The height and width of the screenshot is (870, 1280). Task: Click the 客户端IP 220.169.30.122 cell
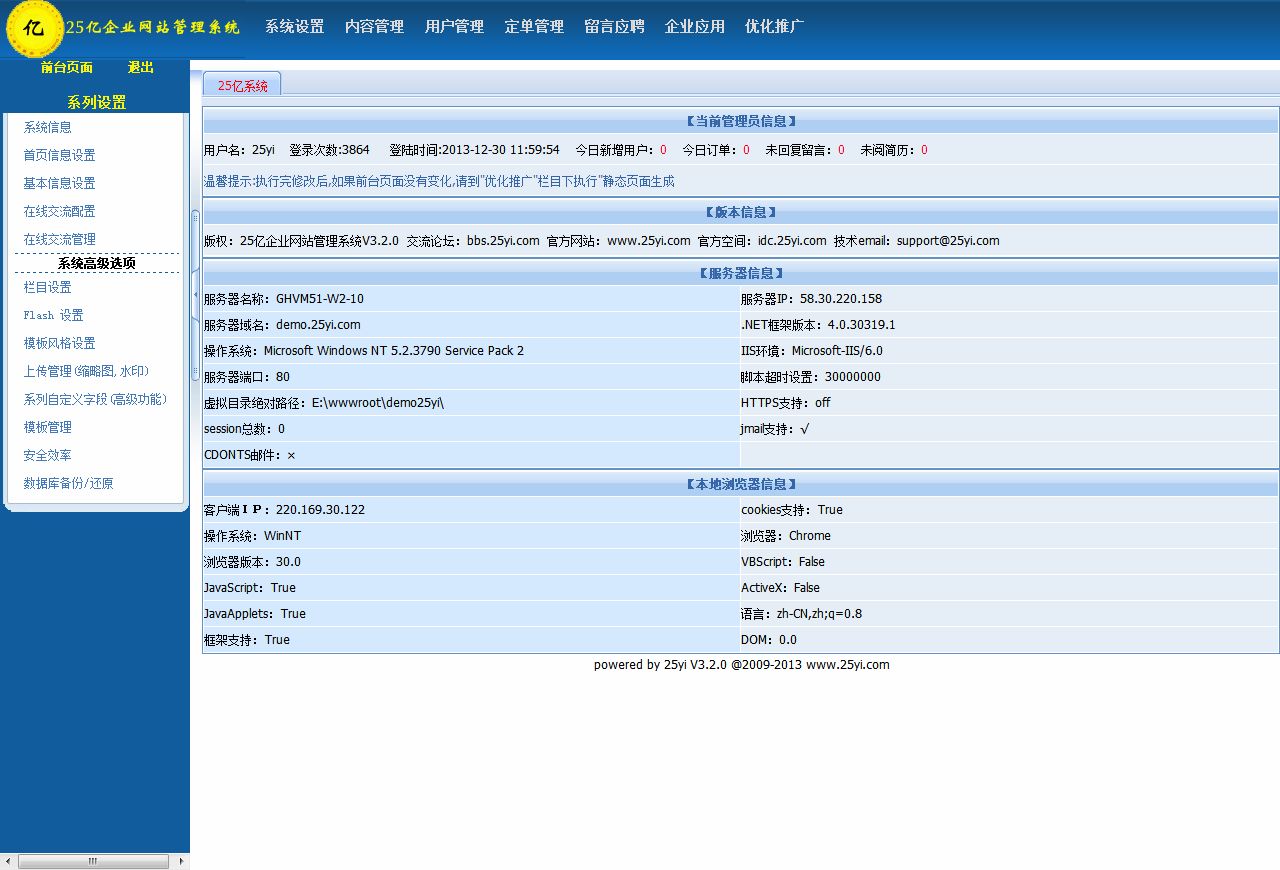pyautogui.click(x=471, y=510)
